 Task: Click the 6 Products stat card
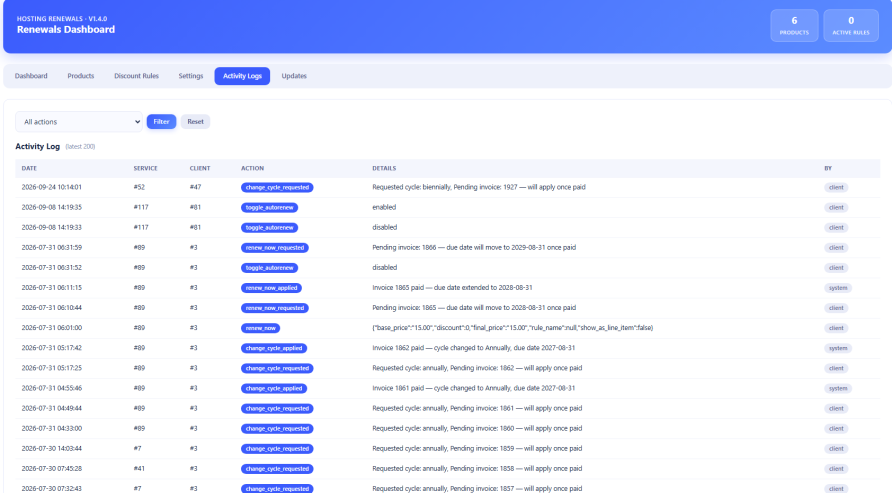click(x=794, y=25)
